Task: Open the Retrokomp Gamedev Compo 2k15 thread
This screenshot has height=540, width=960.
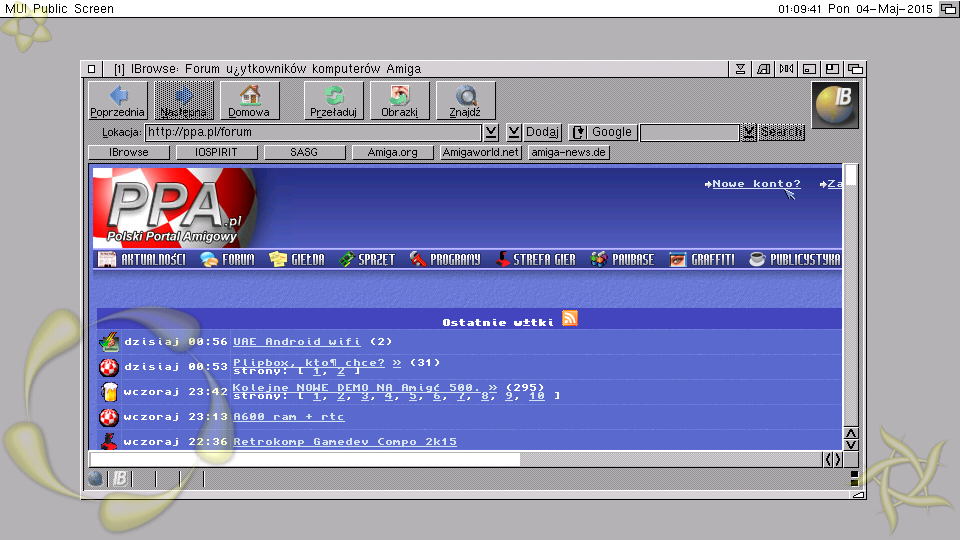Action: pyautogui.click(x=345, y=441)
